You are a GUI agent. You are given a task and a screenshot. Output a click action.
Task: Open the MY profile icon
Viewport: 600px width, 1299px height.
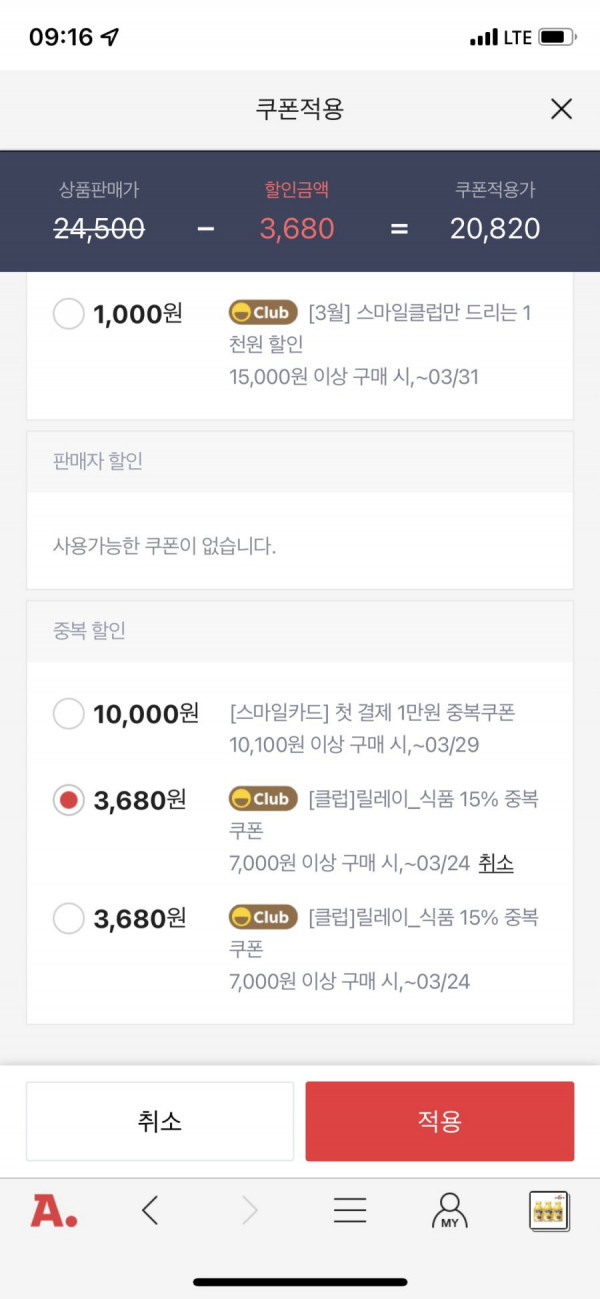pyautogui.click(x=449, y=1211)
